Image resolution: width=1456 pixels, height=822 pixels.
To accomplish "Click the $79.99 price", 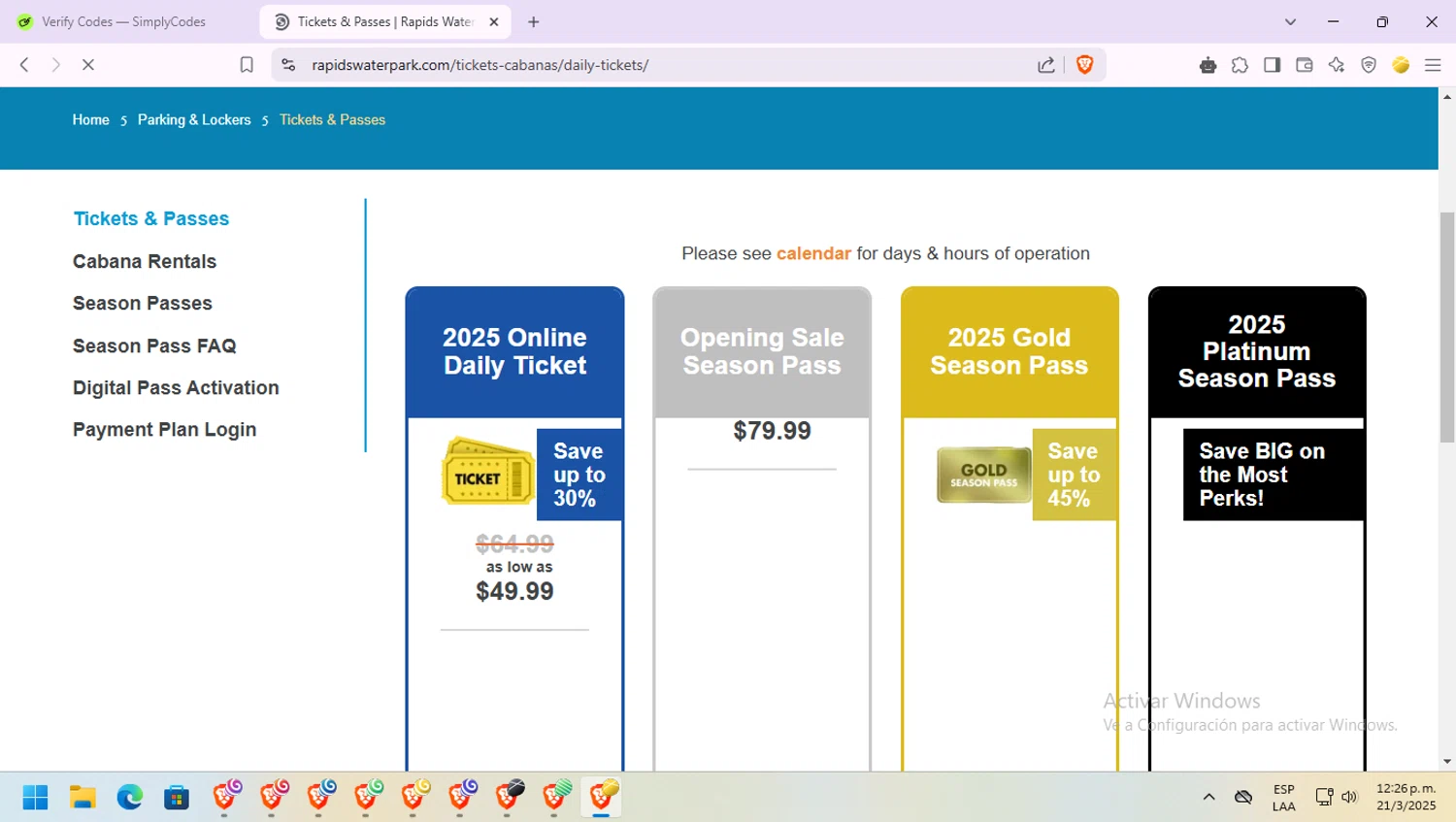I will (x=772, y=431).
